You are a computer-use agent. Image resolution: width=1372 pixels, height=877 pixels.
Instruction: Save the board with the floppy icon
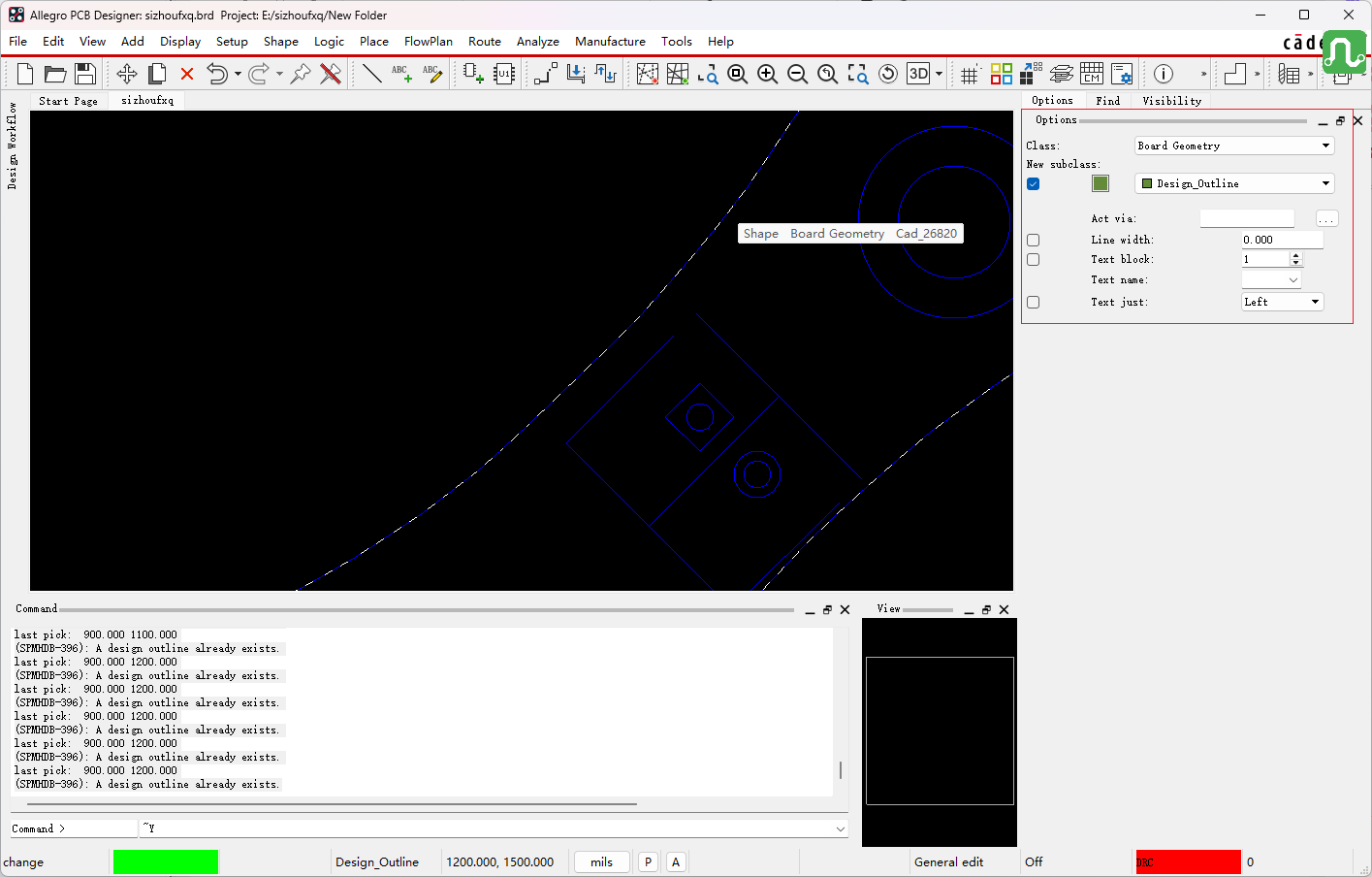pos(85,74)
